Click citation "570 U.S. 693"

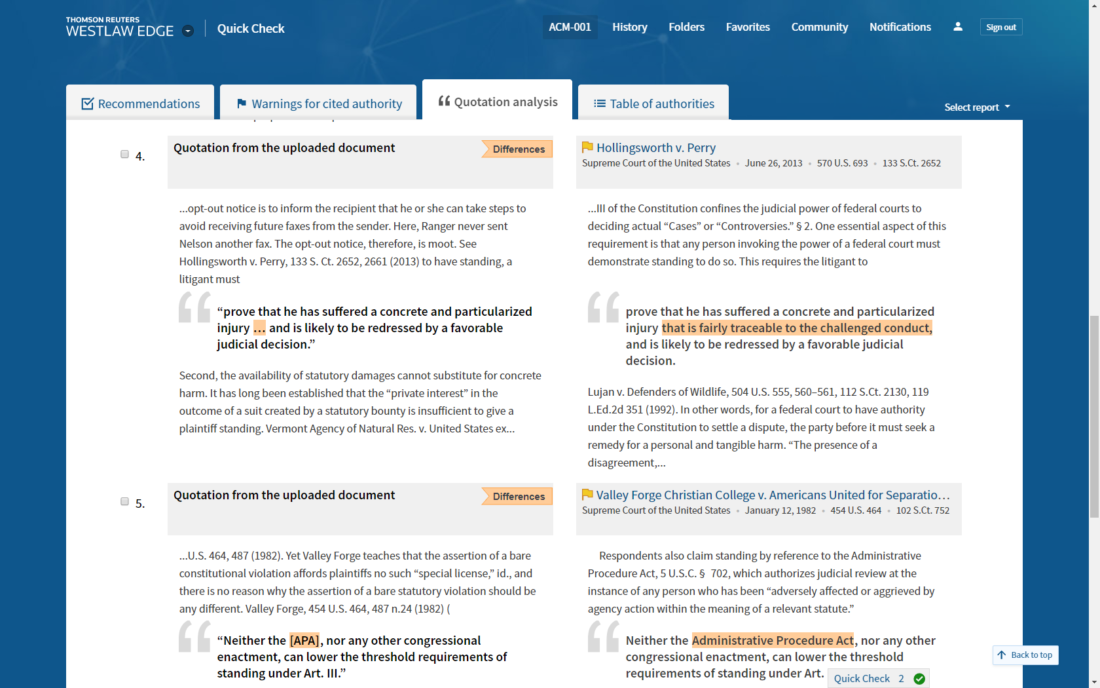coord(842,163)
